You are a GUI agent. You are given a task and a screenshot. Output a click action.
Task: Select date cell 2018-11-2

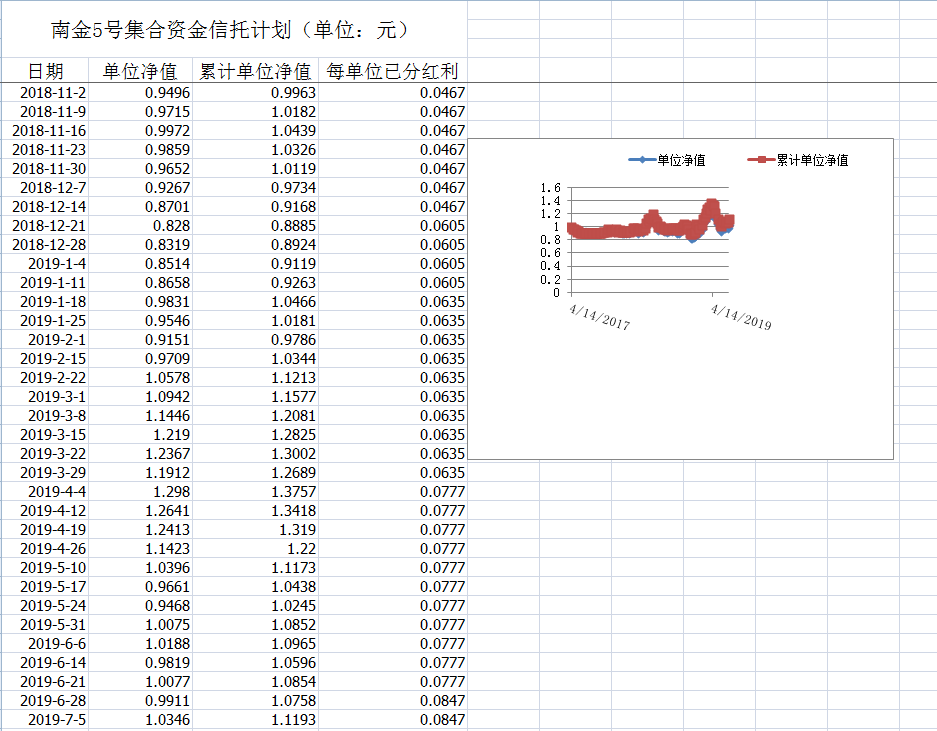click(45, 93)
